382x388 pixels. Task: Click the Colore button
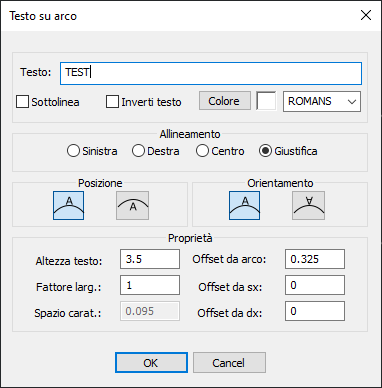tap(225, 101)
